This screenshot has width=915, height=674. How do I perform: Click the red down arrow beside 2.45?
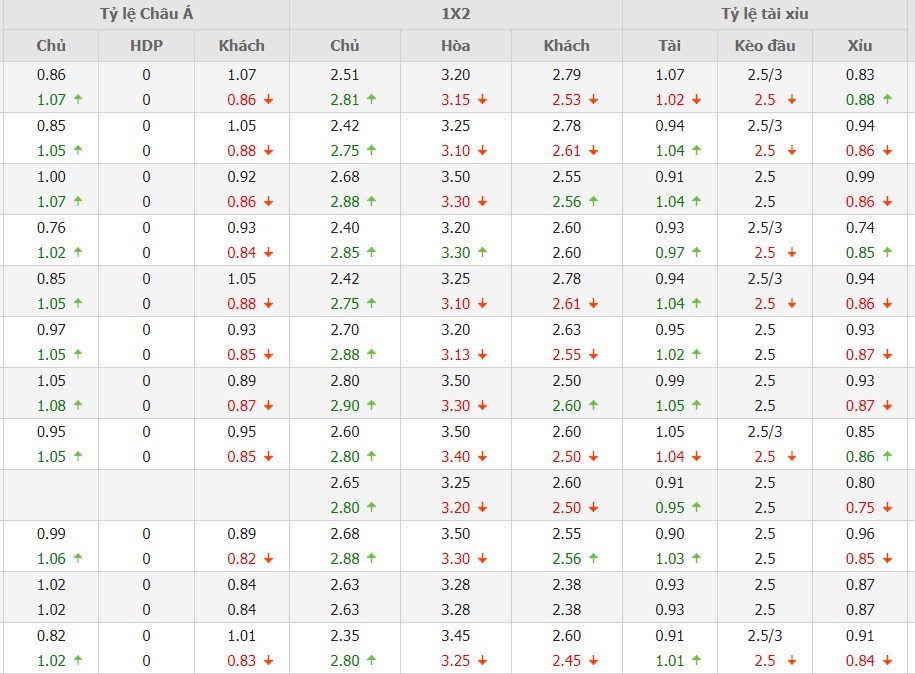click(594, 661)
